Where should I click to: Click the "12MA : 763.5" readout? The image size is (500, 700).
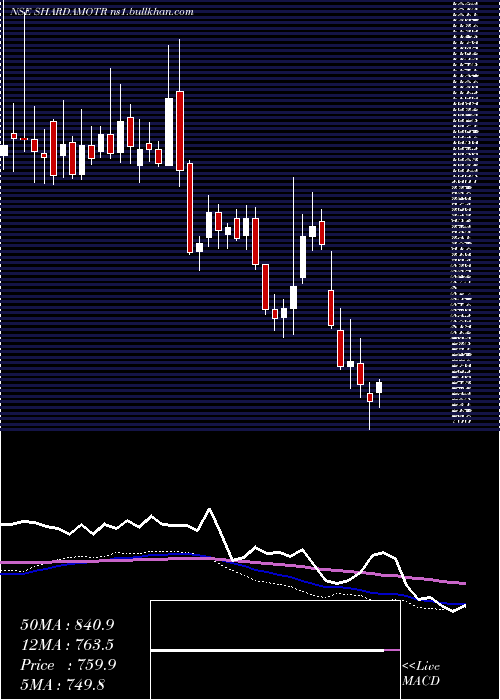point(67,645)
